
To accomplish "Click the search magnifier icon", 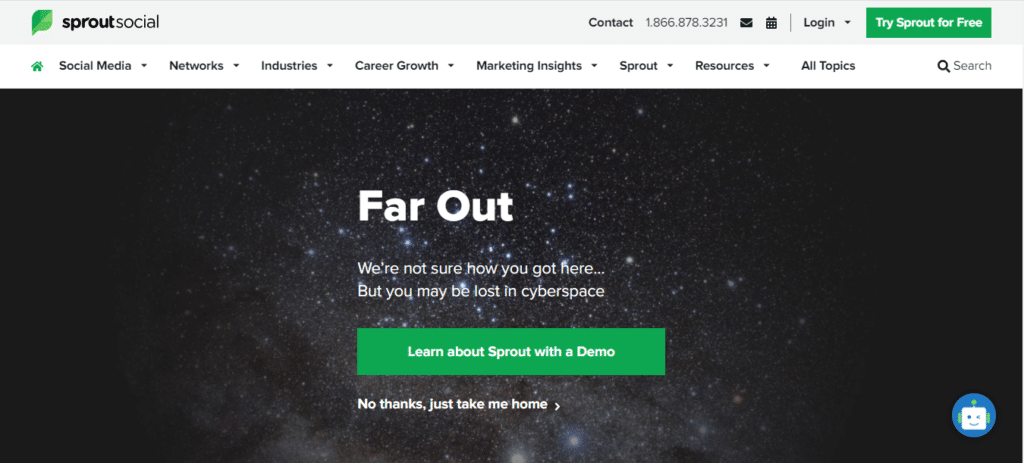I will tap(944, 66).
